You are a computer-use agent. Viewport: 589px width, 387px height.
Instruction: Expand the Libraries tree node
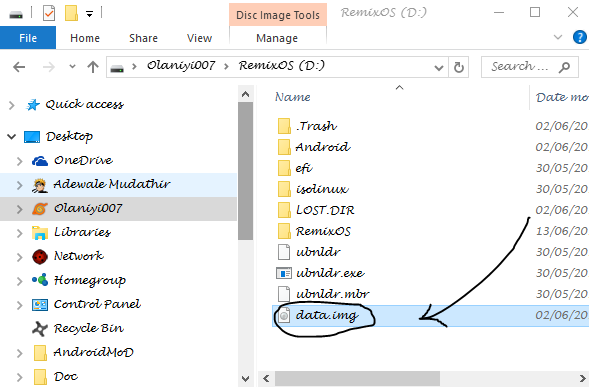[x=20, y=233]
